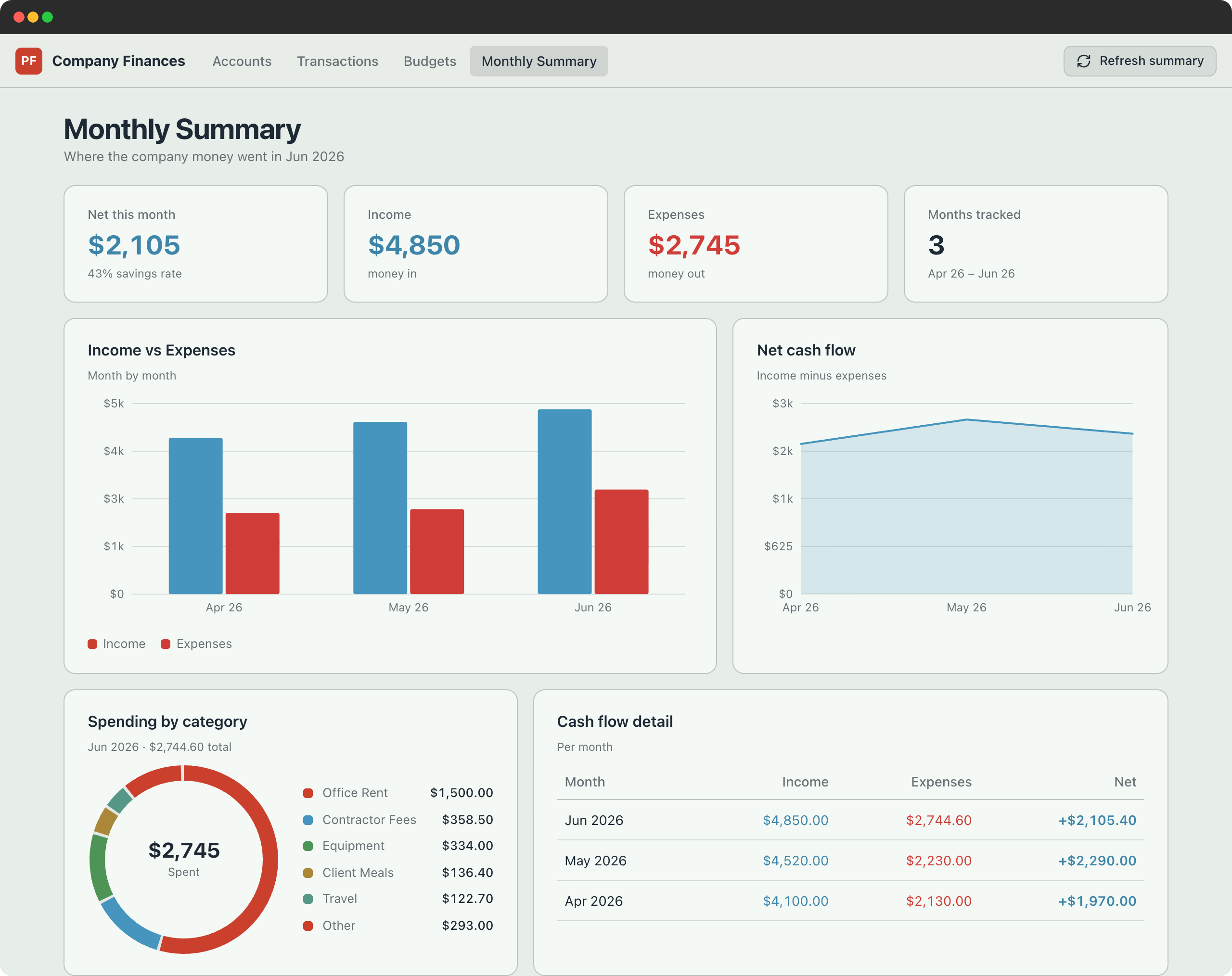Click the "$2,745" expenses card value
The image size is (1232, 976).
pos(693,246)
